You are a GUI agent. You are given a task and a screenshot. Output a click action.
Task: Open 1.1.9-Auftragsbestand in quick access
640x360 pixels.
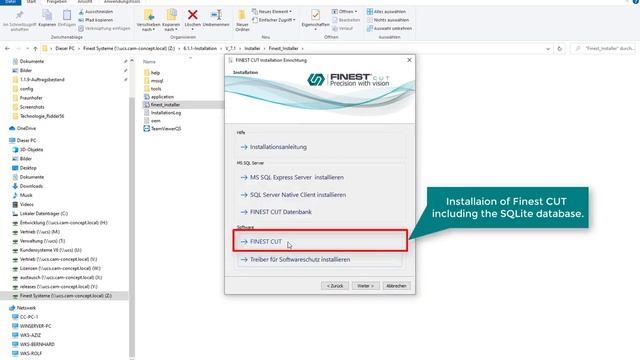click(38, 80)
